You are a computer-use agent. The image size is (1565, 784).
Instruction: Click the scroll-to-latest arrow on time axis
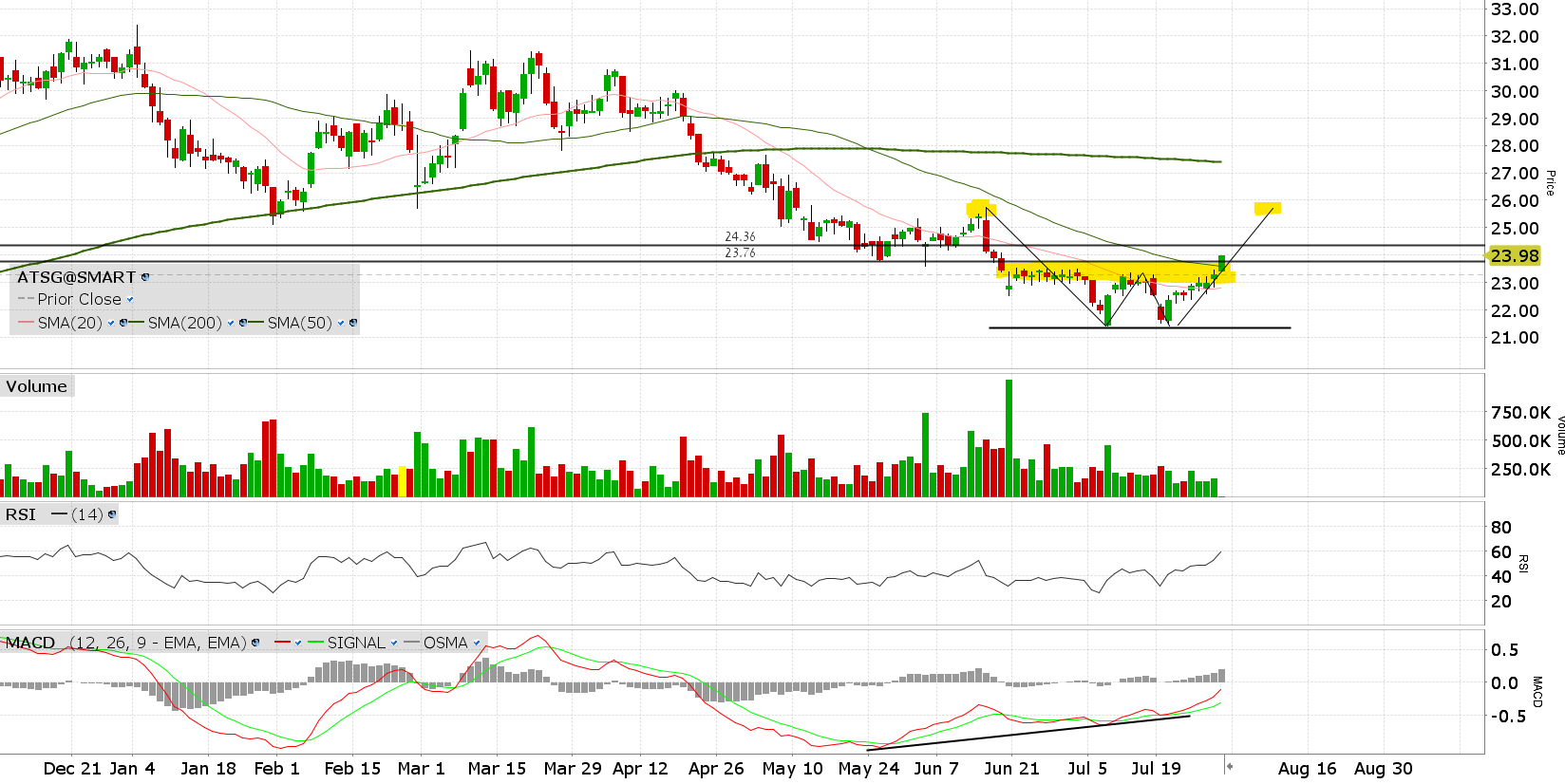pos(1229,767)
